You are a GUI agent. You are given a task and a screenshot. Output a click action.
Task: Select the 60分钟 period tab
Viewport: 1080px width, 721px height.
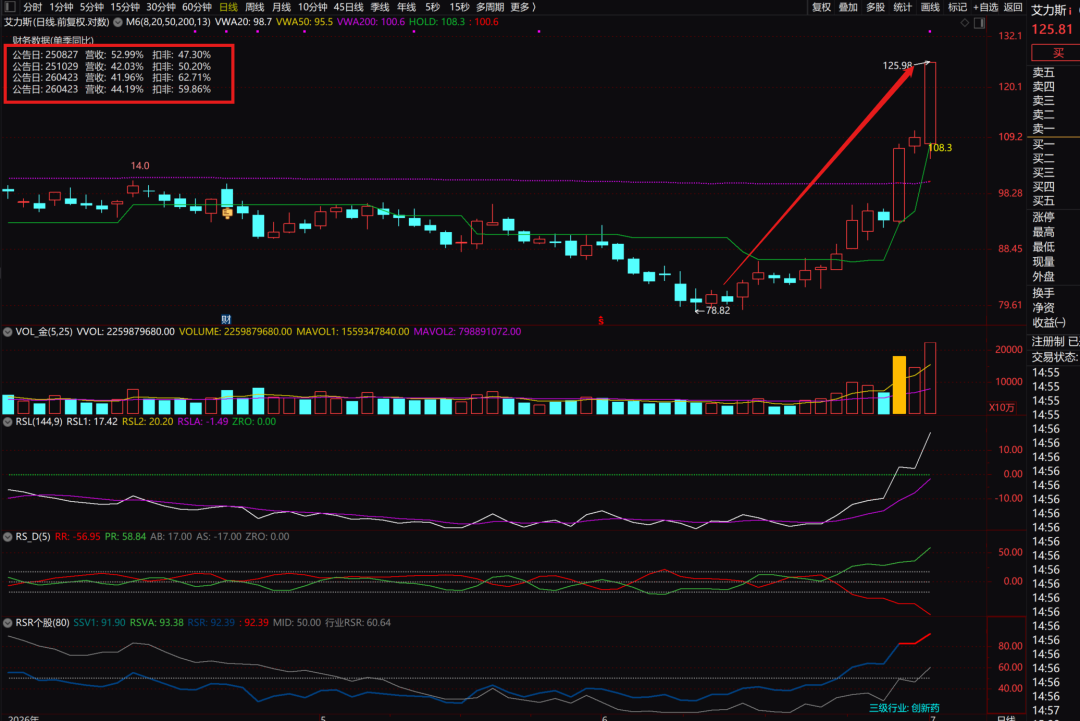(x=196, y=7)
